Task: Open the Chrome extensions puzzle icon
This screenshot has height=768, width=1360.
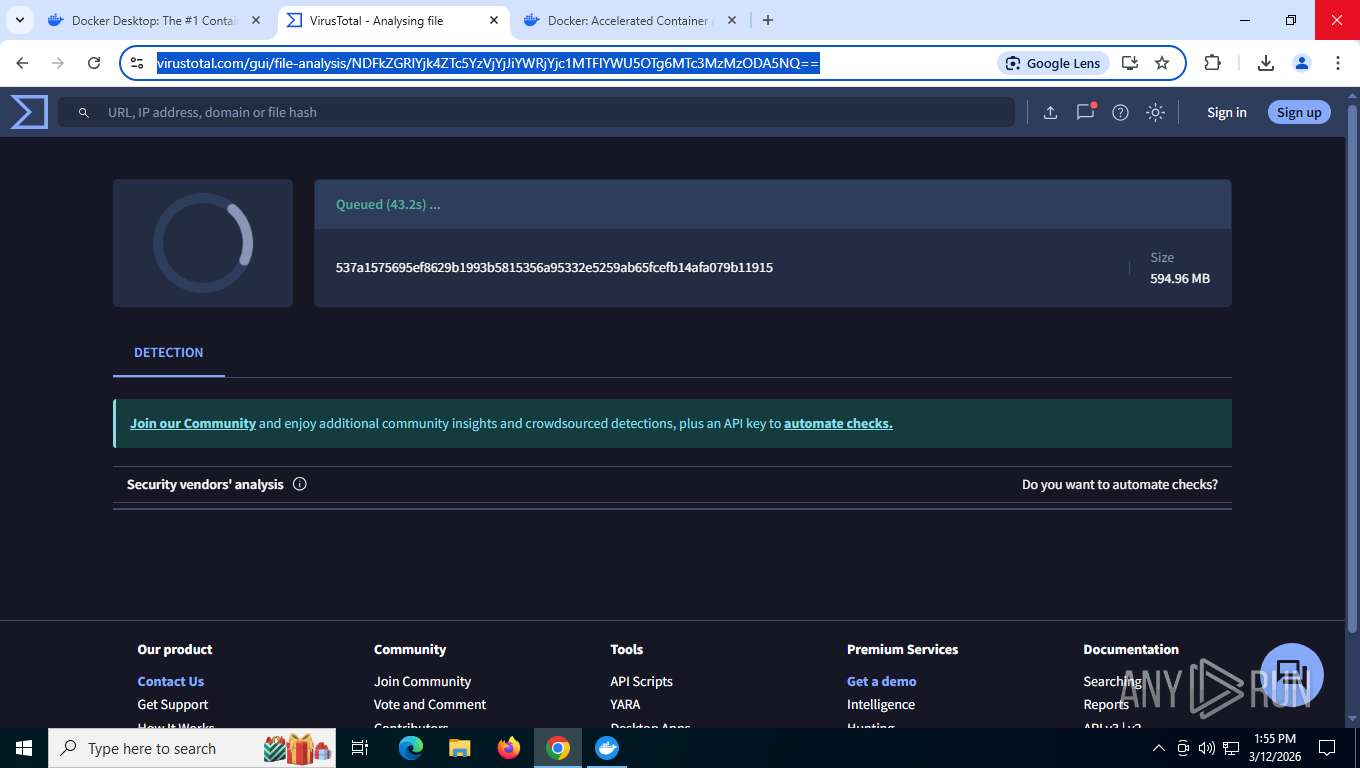Action: pyautogui.click(x=1212, y=63)
